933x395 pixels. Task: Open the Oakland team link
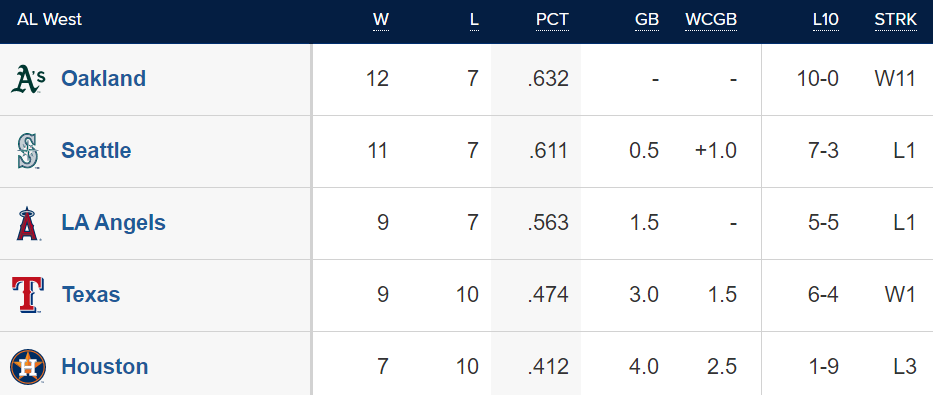click(104, 79)
